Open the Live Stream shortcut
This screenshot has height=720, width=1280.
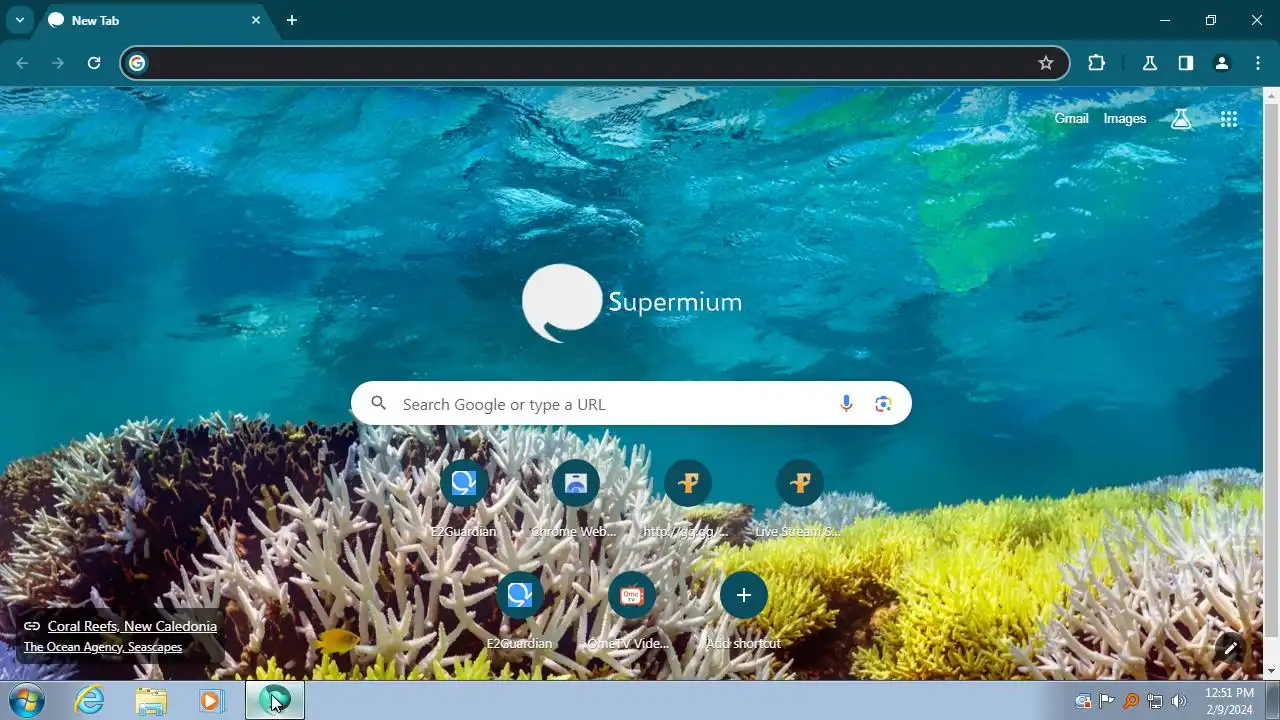(799, 497)
